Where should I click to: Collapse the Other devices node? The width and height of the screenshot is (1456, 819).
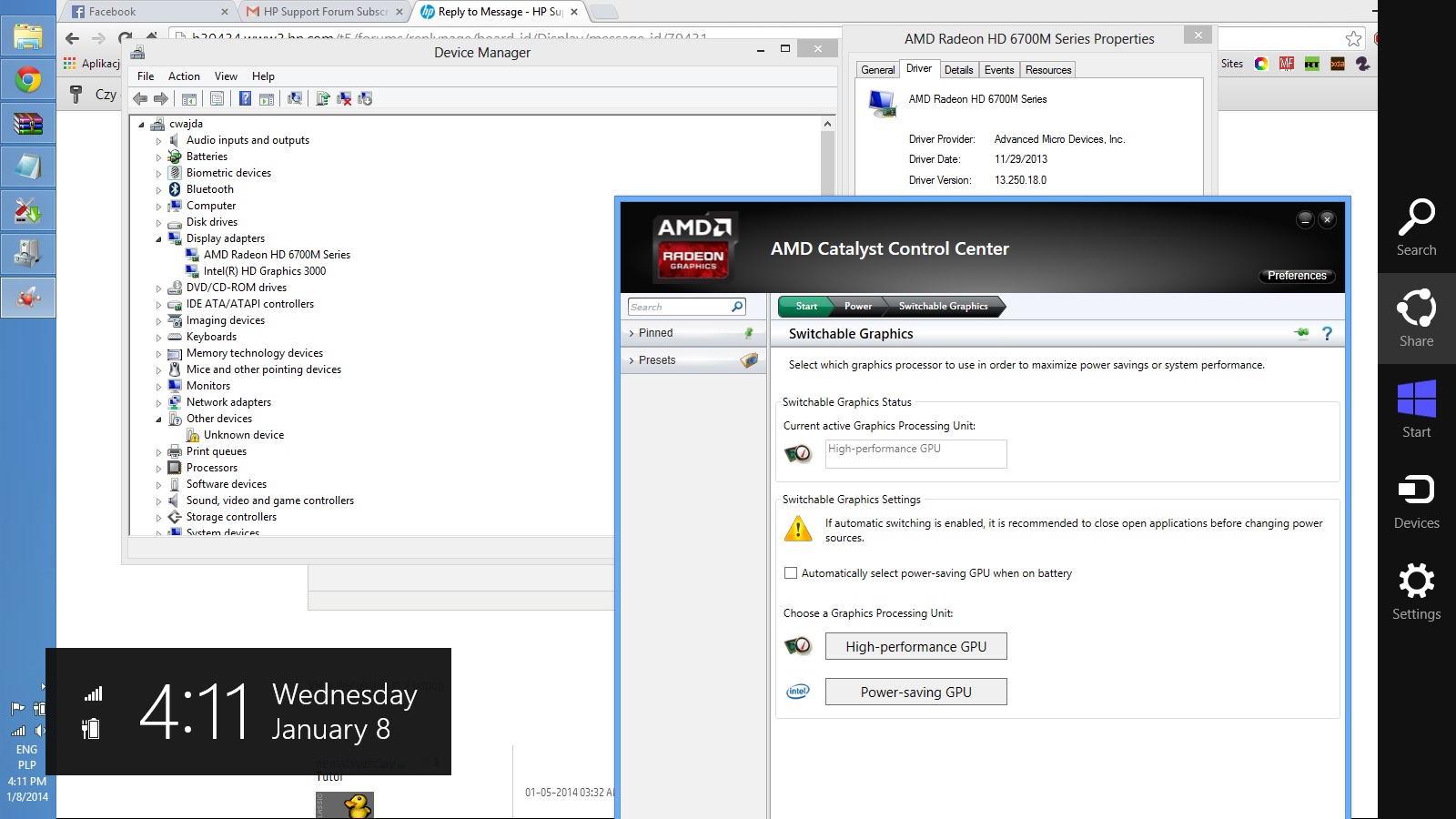pos(158,420)
